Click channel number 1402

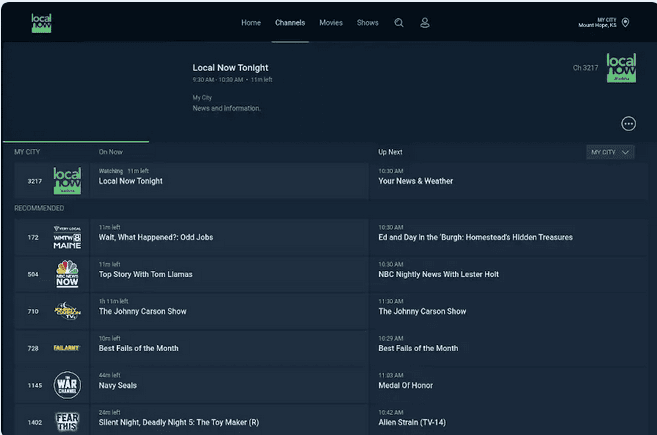tap(35, 422)
